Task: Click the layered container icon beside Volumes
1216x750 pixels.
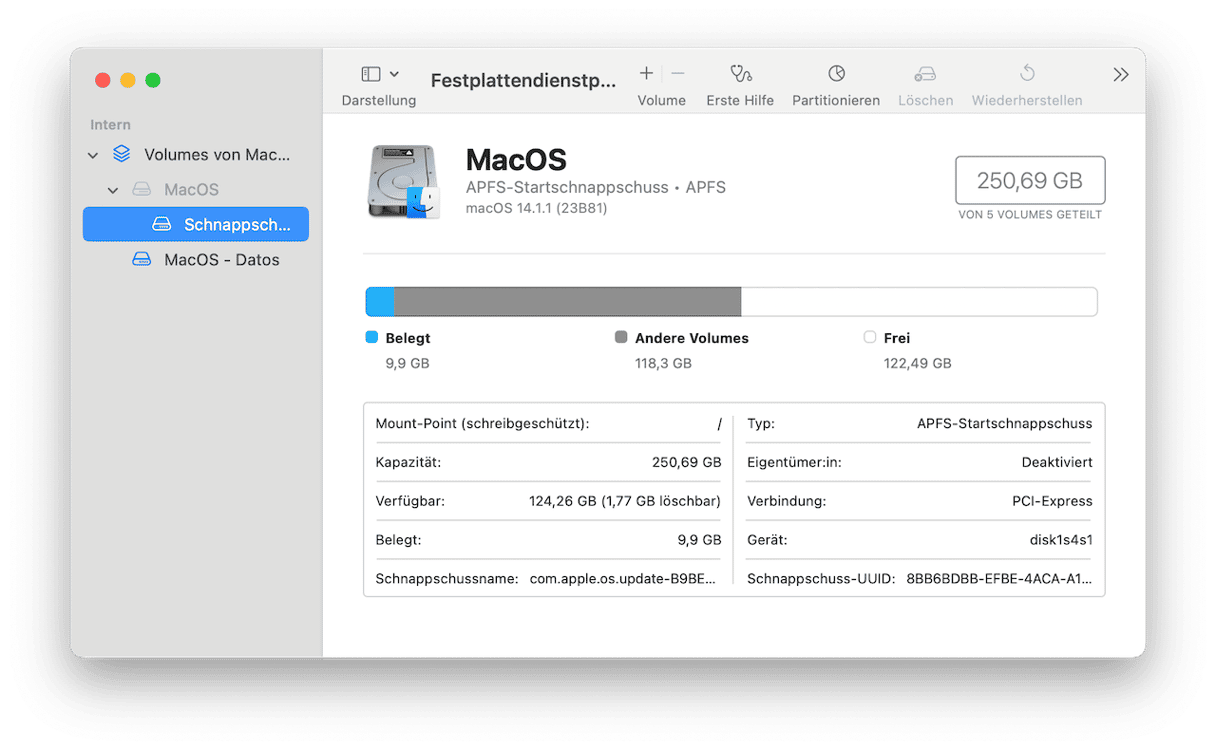Action: pos(122,154)
